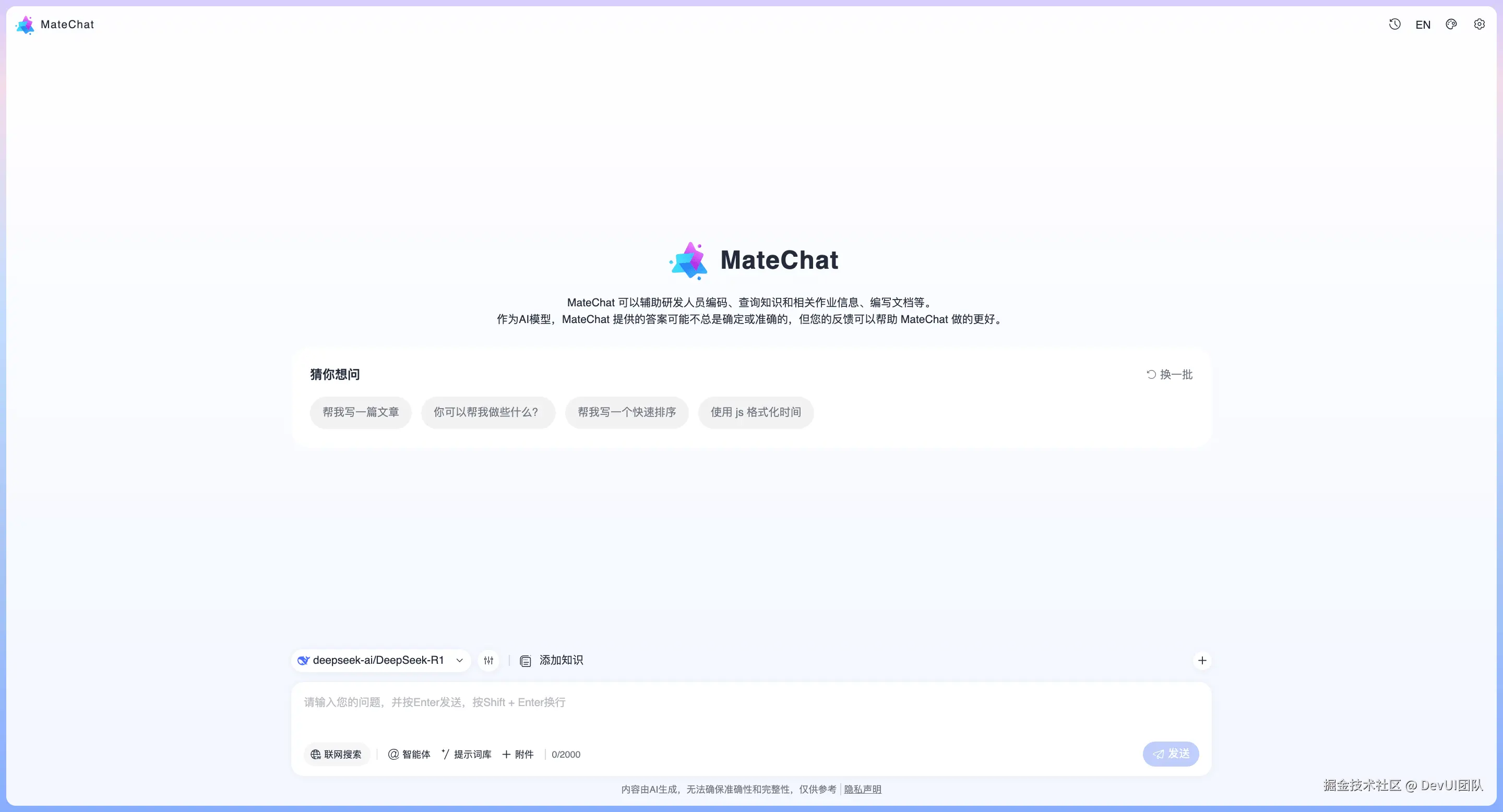This screenshot has height=812, width=1503.
Task: Open chat history clock icon
Action: click(x=1394, y=25)
